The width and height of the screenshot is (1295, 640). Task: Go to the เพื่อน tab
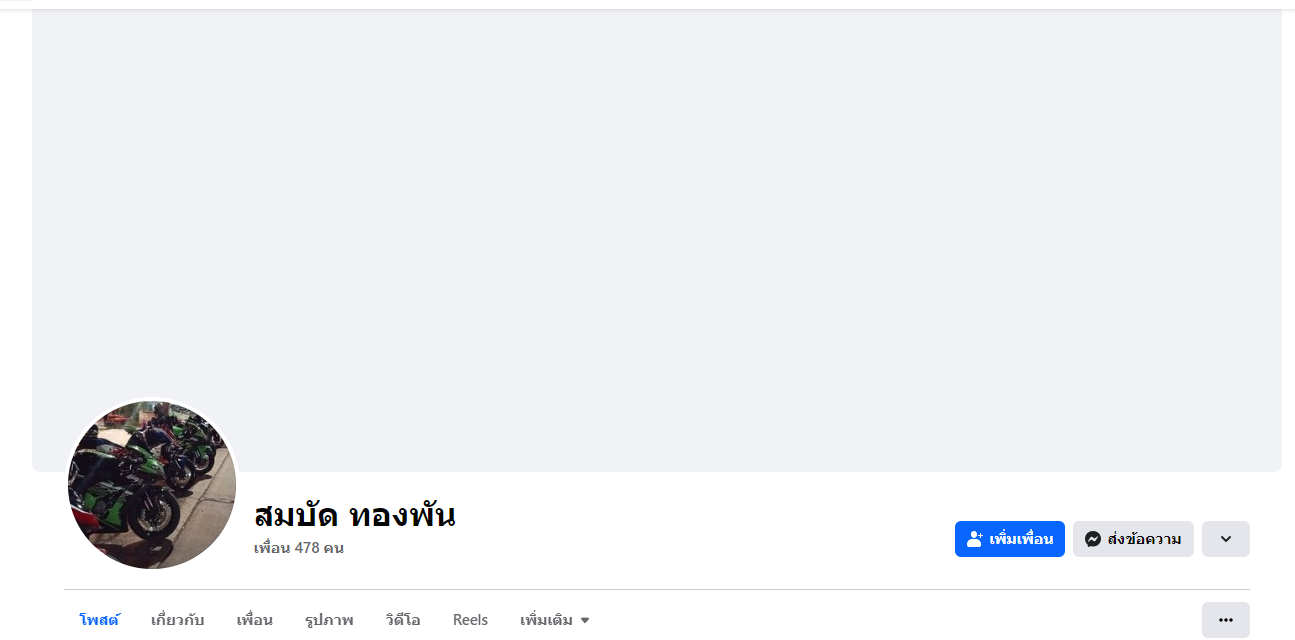point(254,620)
